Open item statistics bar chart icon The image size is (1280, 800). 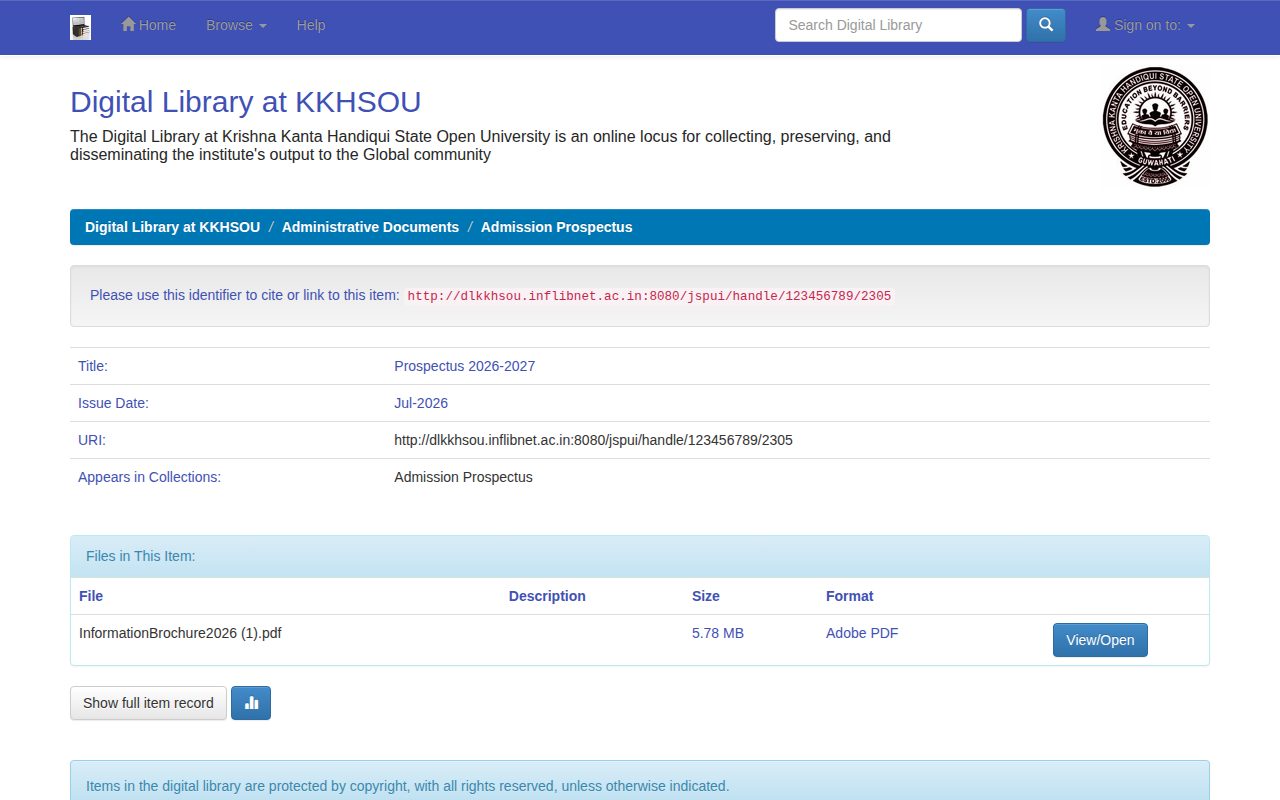click(251, 703)
